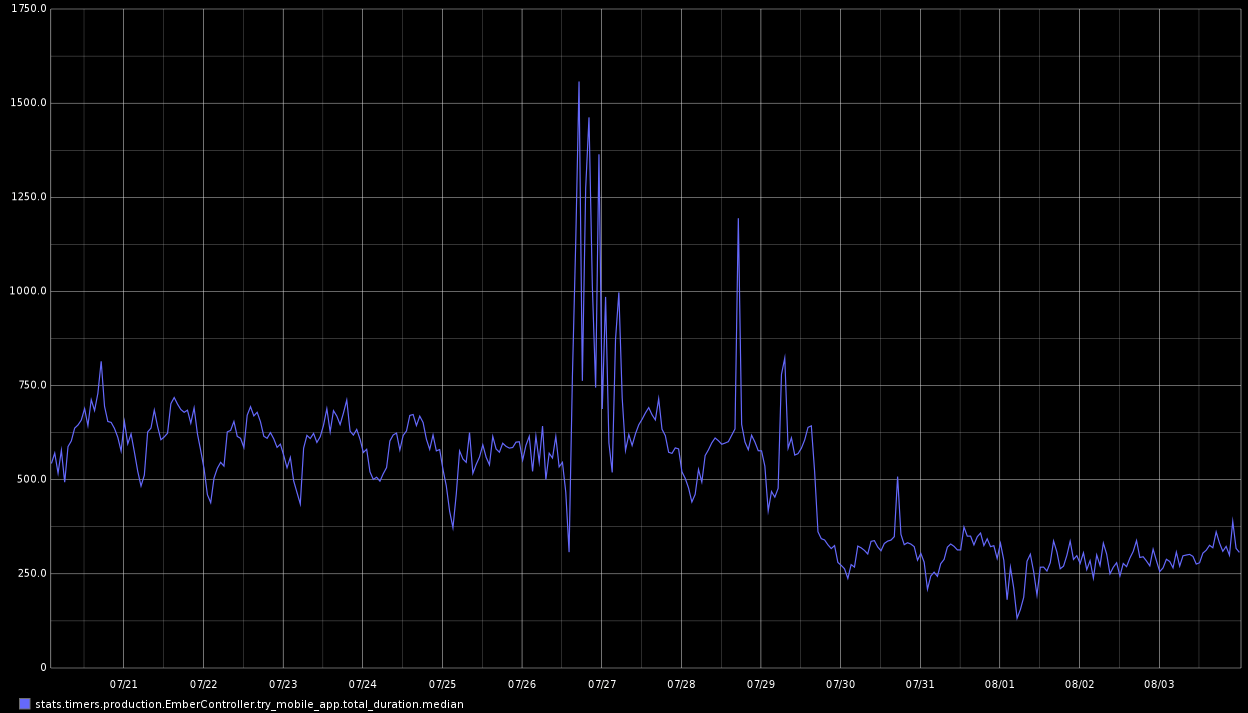Click the 07/24 date tick label
The width and height of the screenshot is (1248, 713).
click(362, 684)
